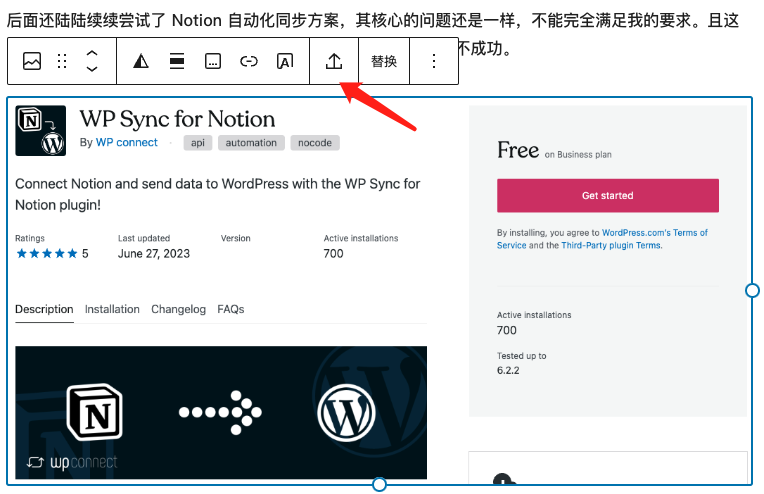Screen dimensions: 764x494
Task: Apply duotone filter triangle icon
Action: tap(141, 61)
